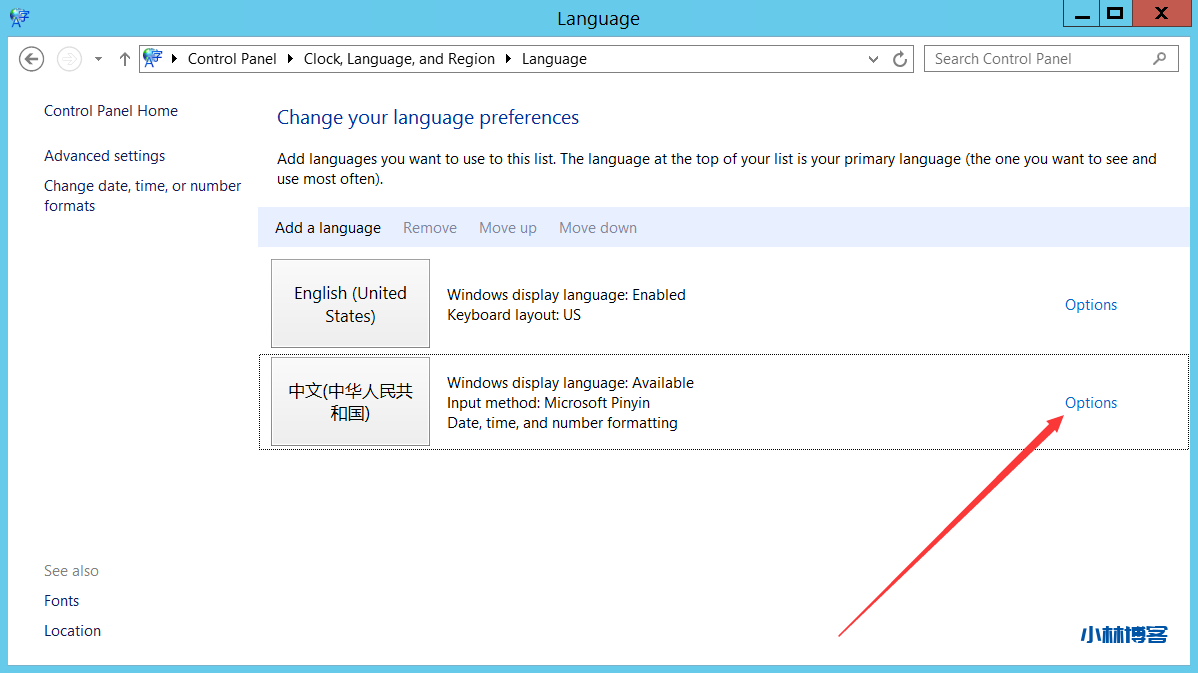Open the recent locations dropdown arrow

coord(98,59)
